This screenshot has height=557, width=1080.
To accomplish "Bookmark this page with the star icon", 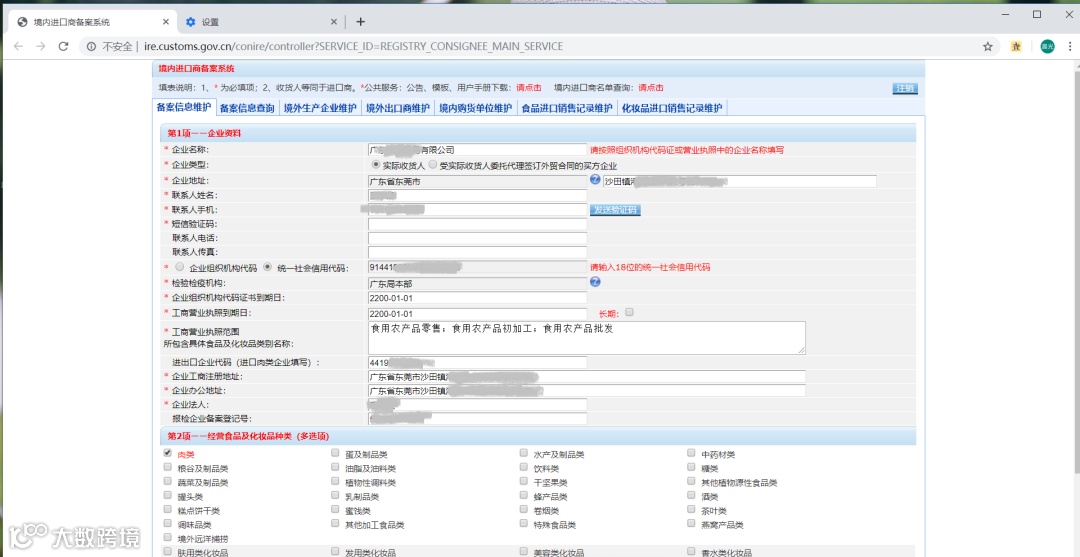I will click(x=988, y=46).
